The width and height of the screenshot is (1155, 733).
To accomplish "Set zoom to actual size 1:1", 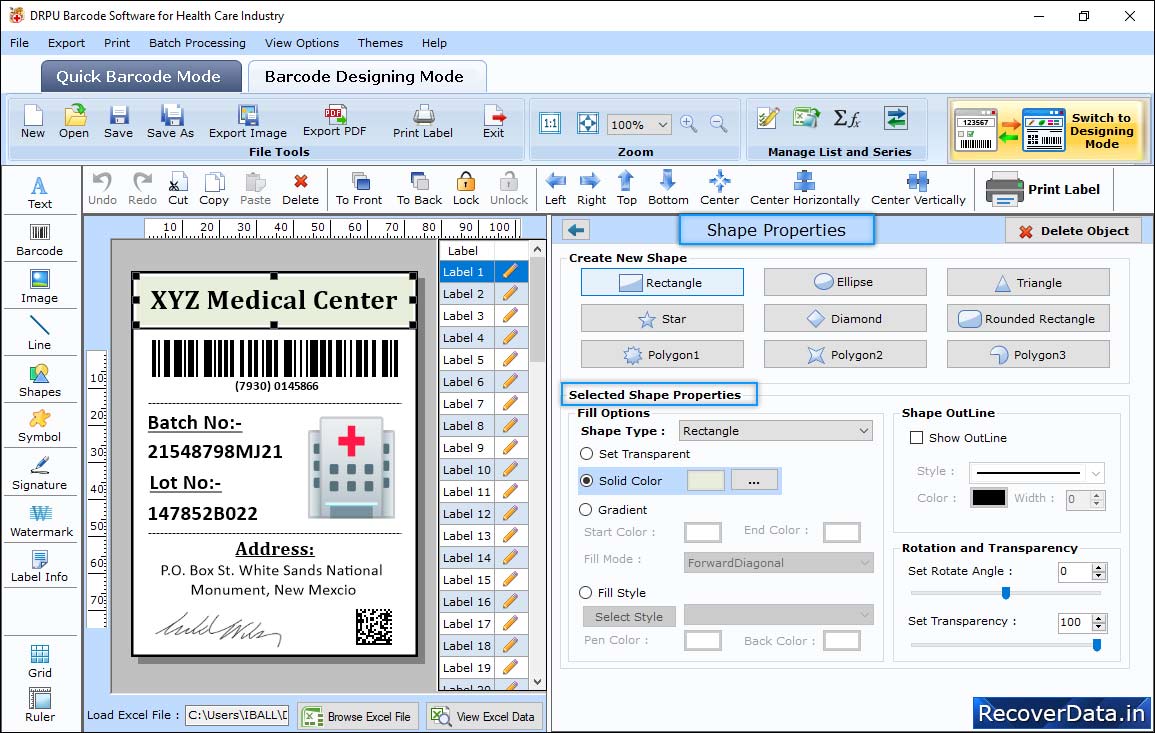I will [x=550, y=124].
